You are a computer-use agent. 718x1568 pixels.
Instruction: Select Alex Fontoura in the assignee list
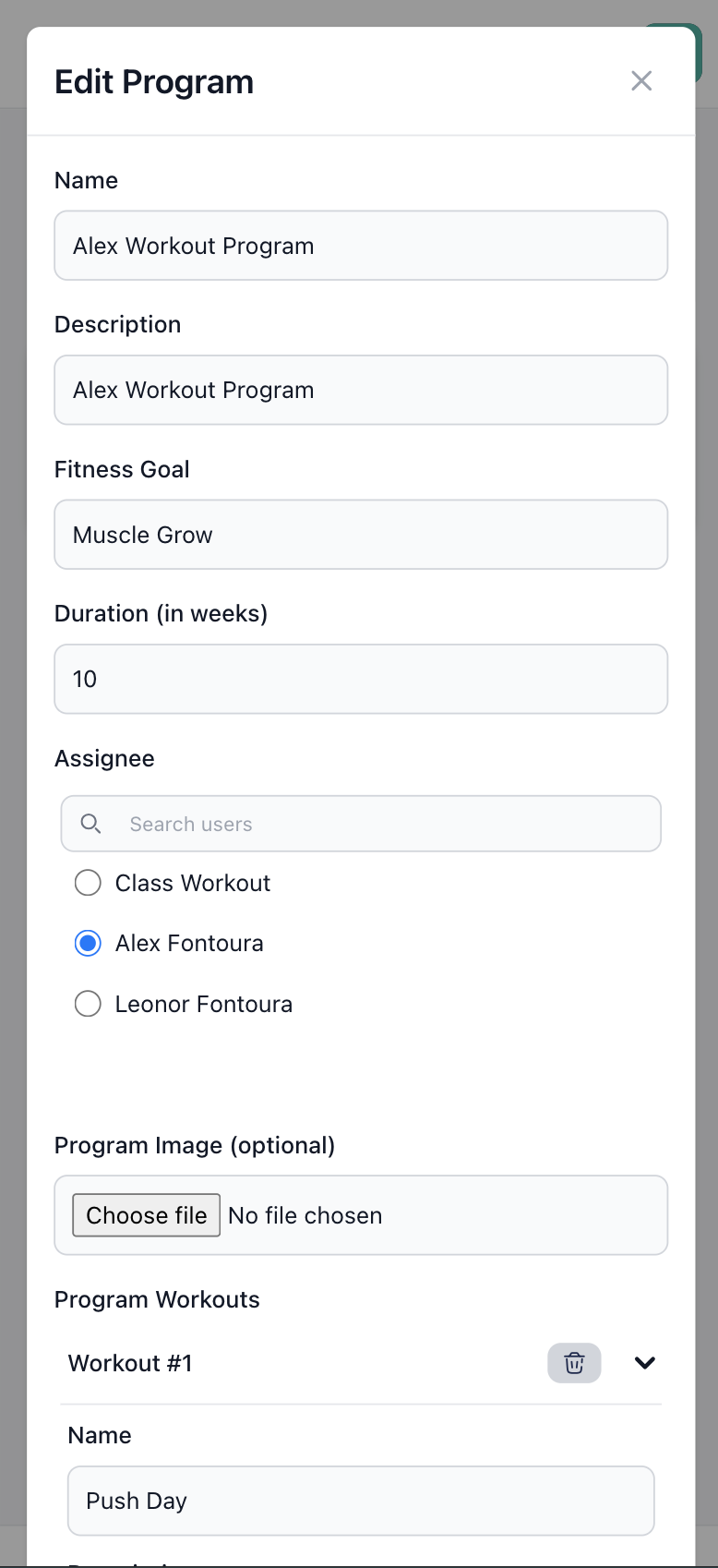pyautogui.click(x=88, y=943)
